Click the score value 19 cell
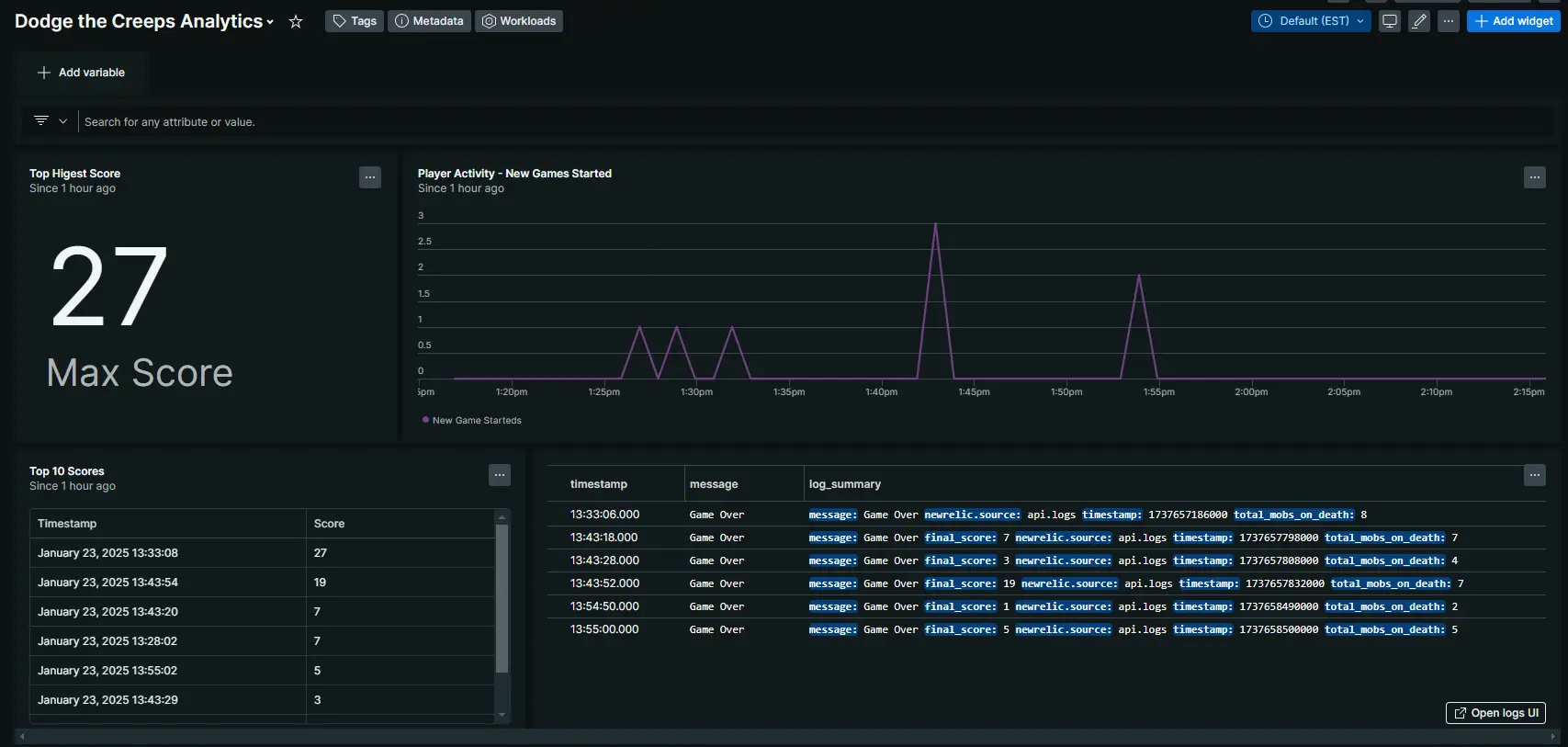Screen dimensions: 1568x747 pyautogui.click(x=400, y=583)
